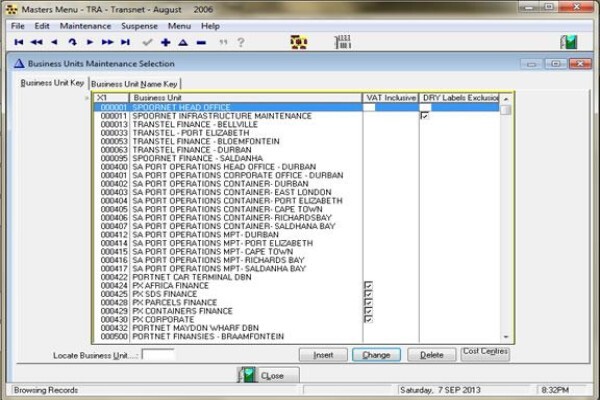Click the ditto quote marks icon
The height and width of the screenshot is (400, 600).
click(x=223, y=42)
